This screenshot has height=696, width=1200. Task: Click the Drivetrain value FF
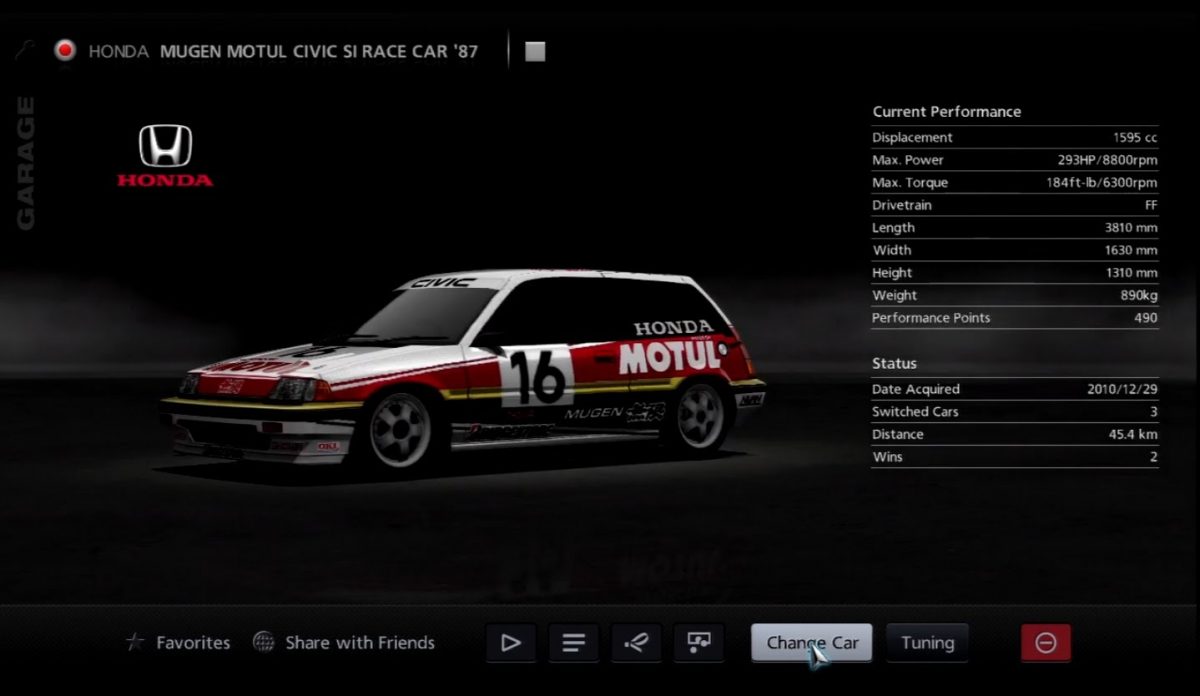[x=1149, y=205]
